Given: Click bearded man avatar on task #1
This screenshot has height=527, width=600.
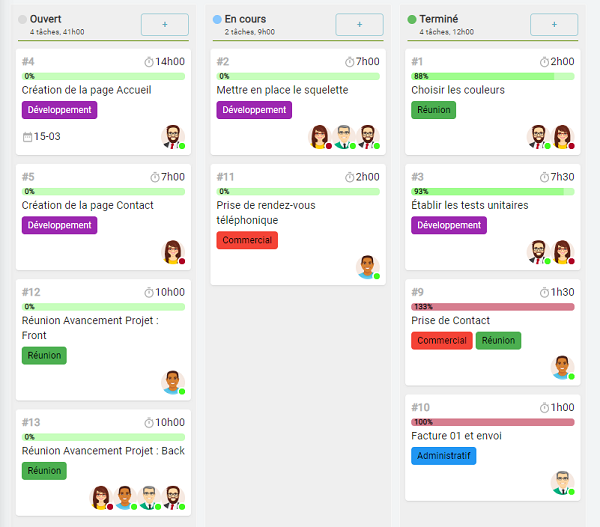Looking at the screenshot, I should (538, 137).
